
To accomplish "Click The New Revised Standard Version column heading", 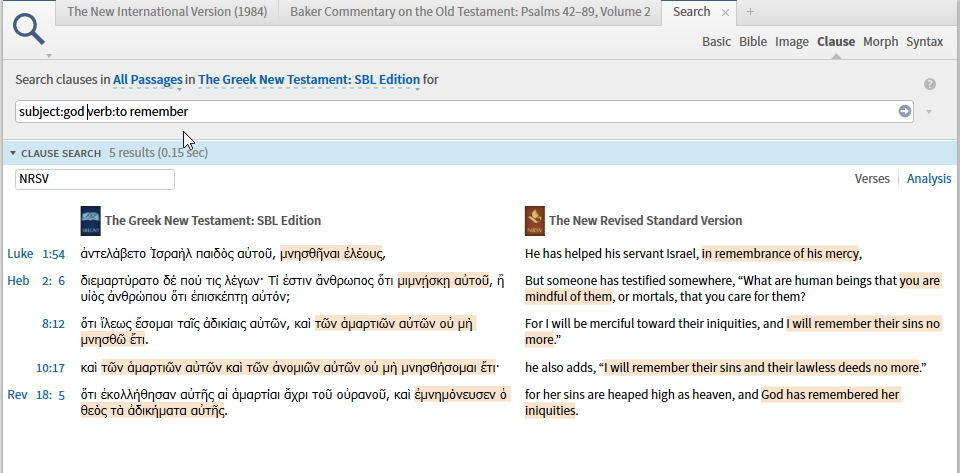I will [x=645, y=221].
